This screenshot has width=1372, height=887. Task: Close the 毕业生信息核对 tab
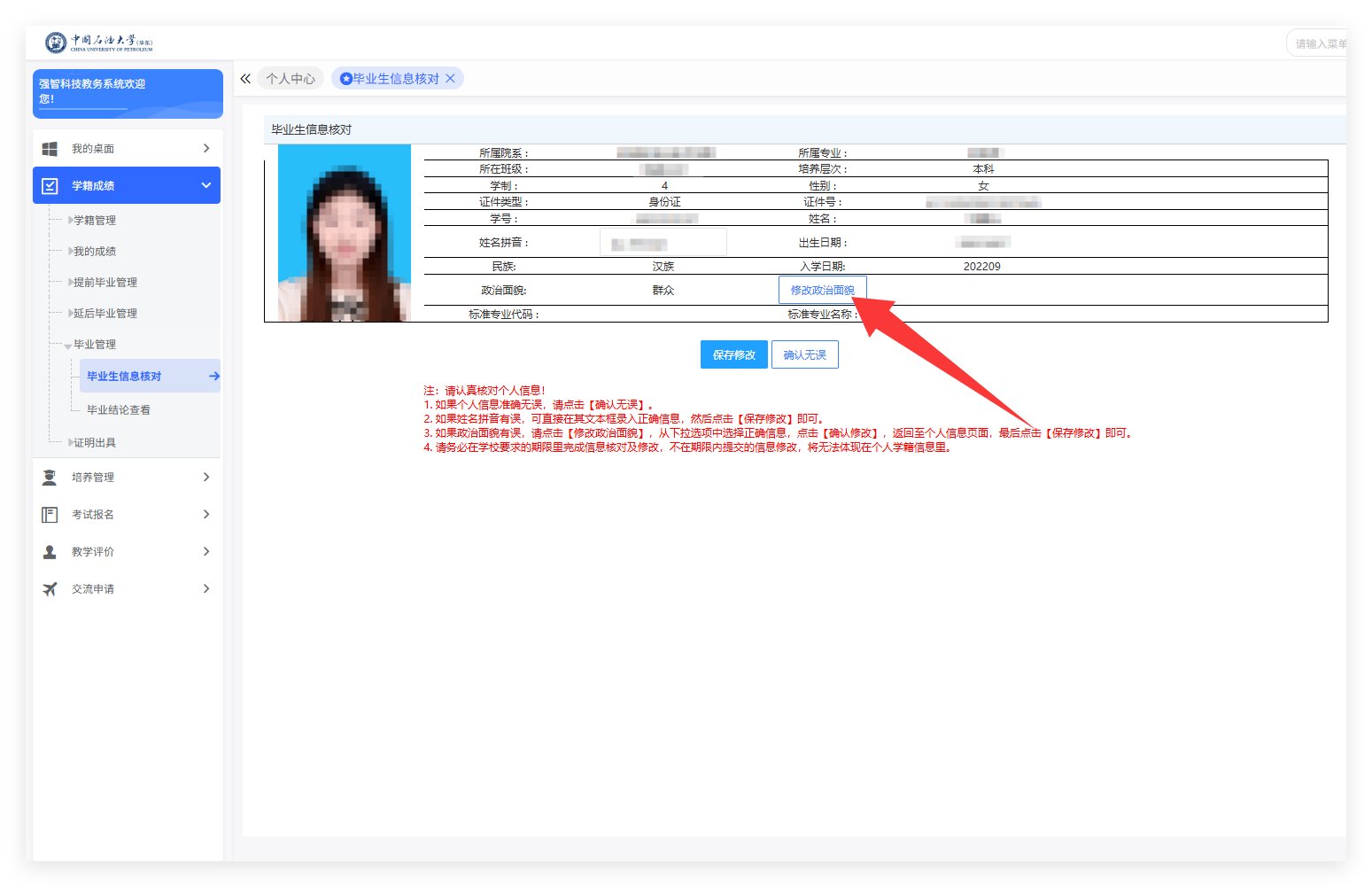click(x=450, y=79)
